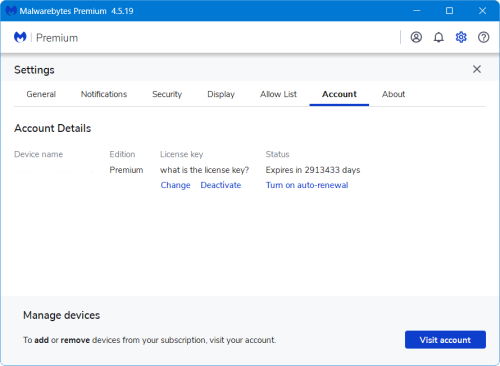Click the 'Edition' column label
This screenshot has width=500, height=366.
[122, 154]
